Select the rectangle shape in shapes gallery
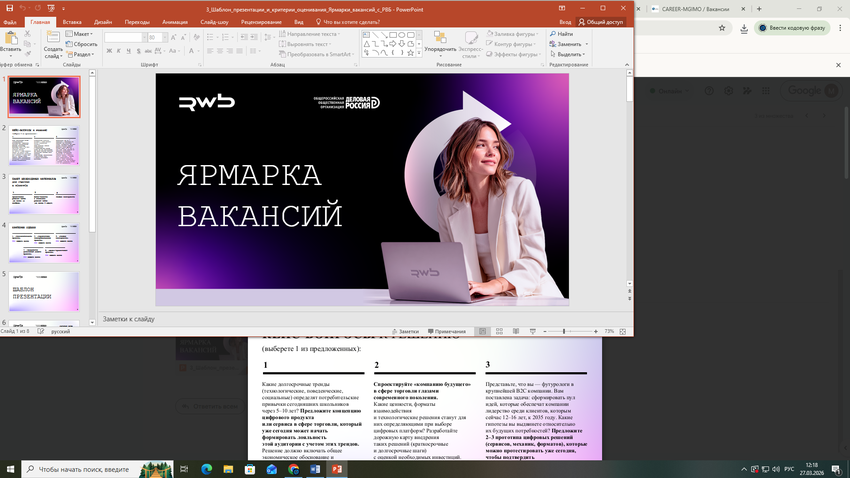The image size is (850, 478). [393, 35]
